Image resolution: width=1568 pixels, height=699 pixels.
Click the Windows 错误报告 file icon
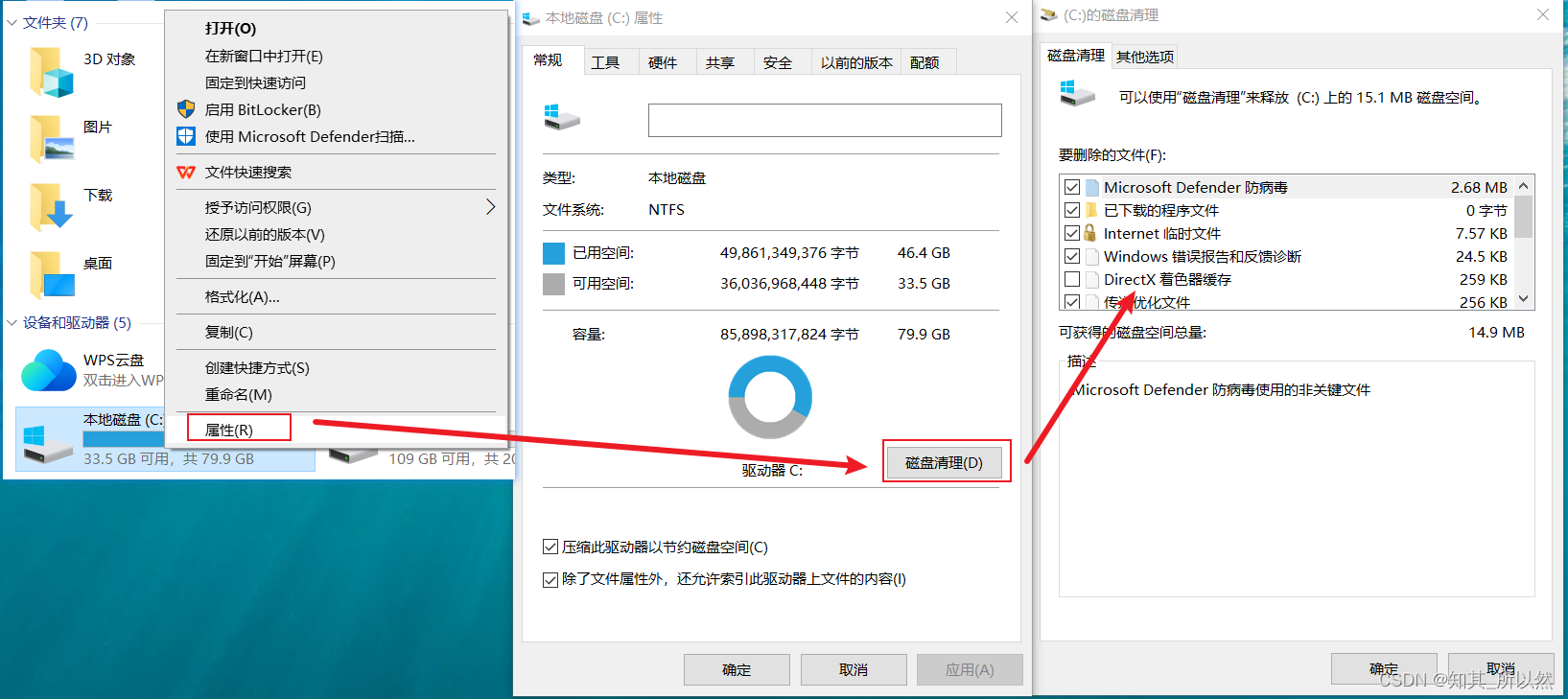(x=1091, y=256)
